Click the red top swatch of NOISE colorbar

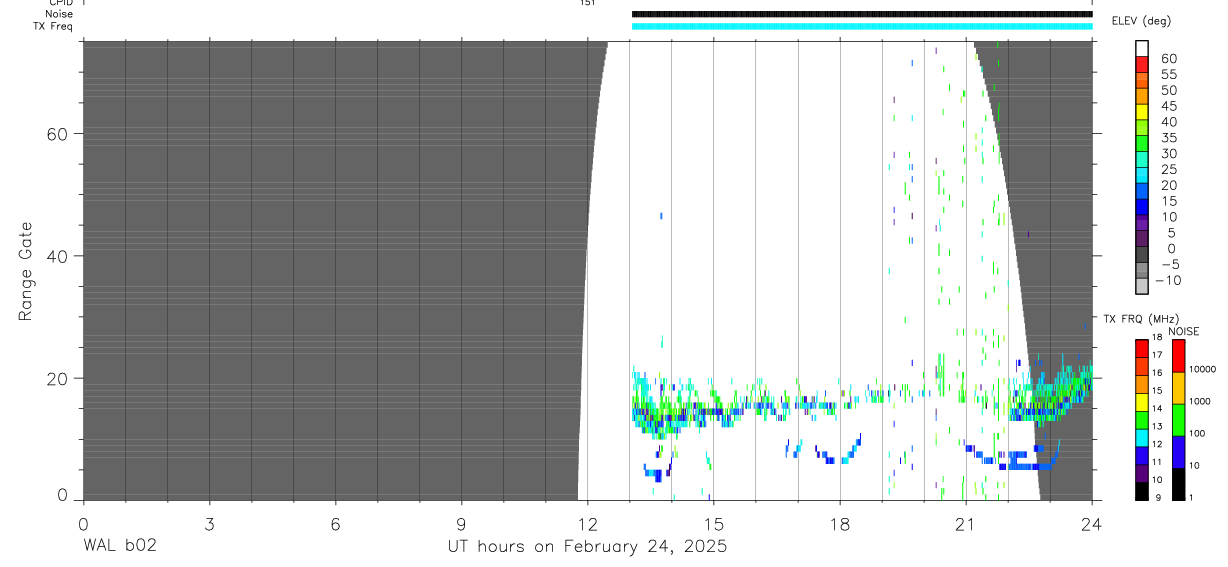click(1178, 356)
